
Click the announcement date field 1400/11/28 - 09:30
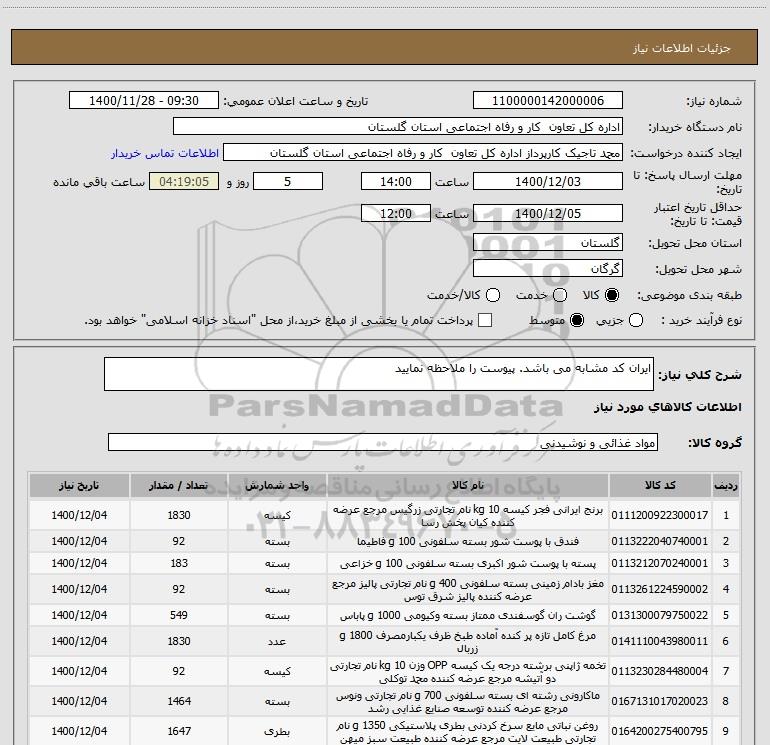click(144, 101)
